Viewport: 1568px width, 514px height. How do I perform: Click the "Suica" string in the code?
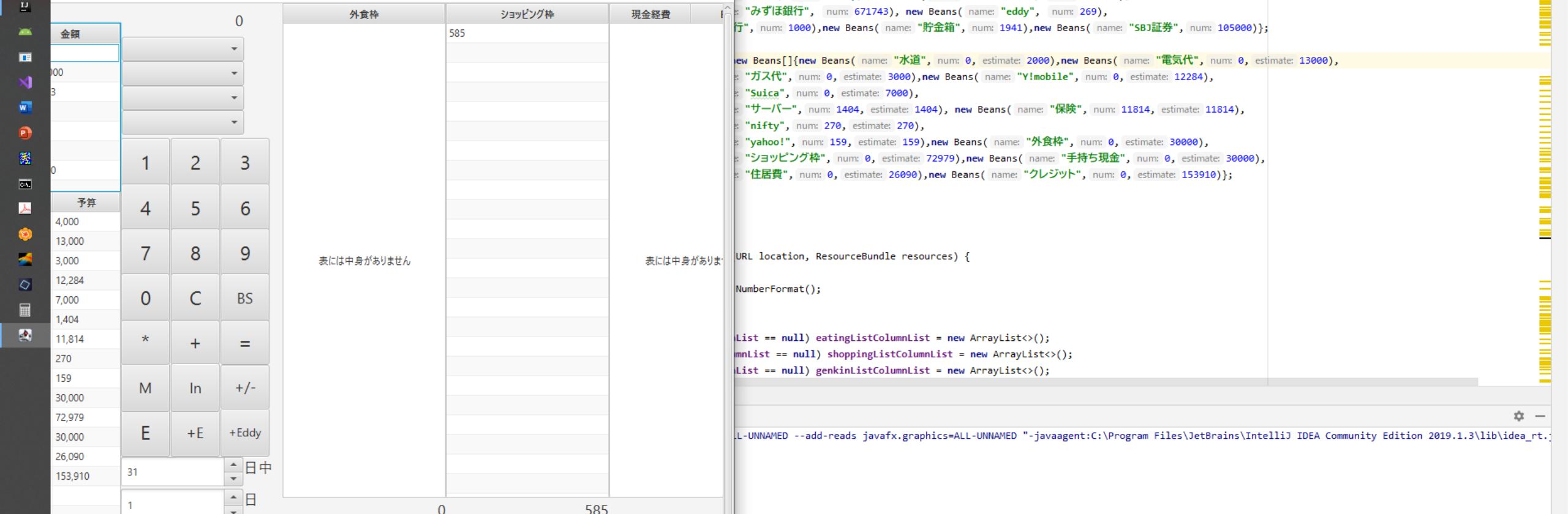[x=765, y=93]
